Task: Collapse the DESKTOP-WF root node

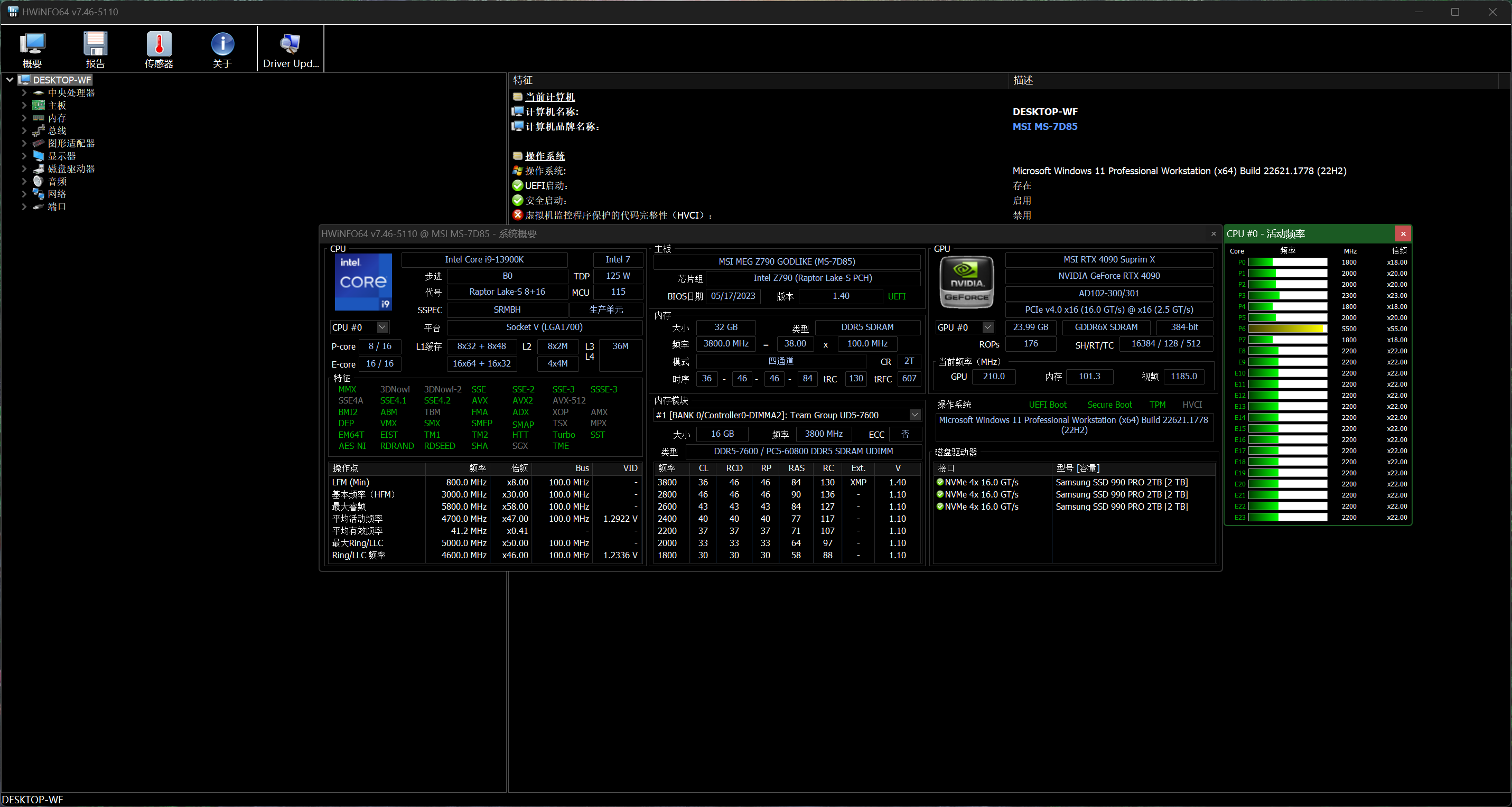Action: click(10, 80)
